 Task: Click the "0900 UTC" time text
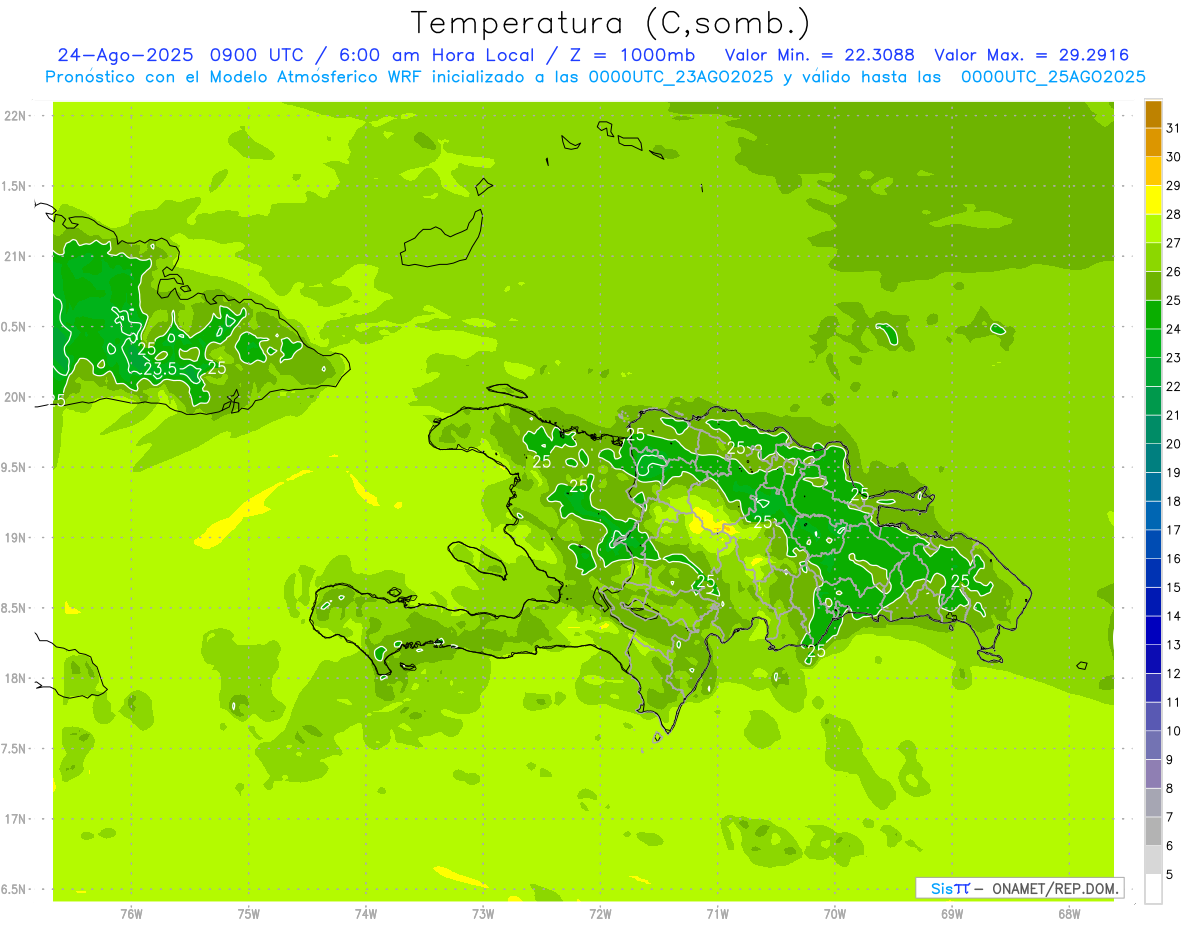[259, 56]
